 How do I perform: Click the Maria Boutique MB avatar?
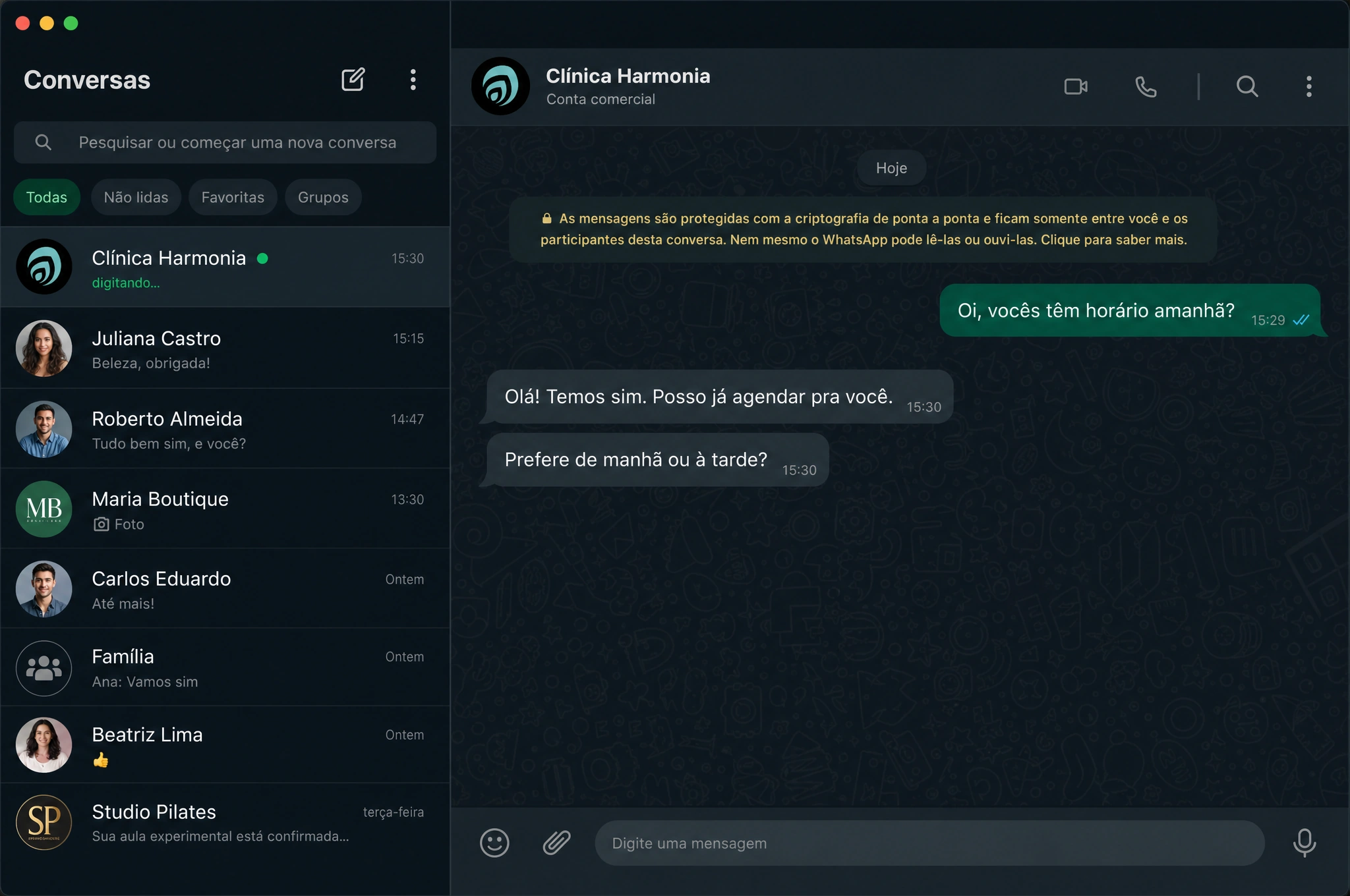pos(44,509)
